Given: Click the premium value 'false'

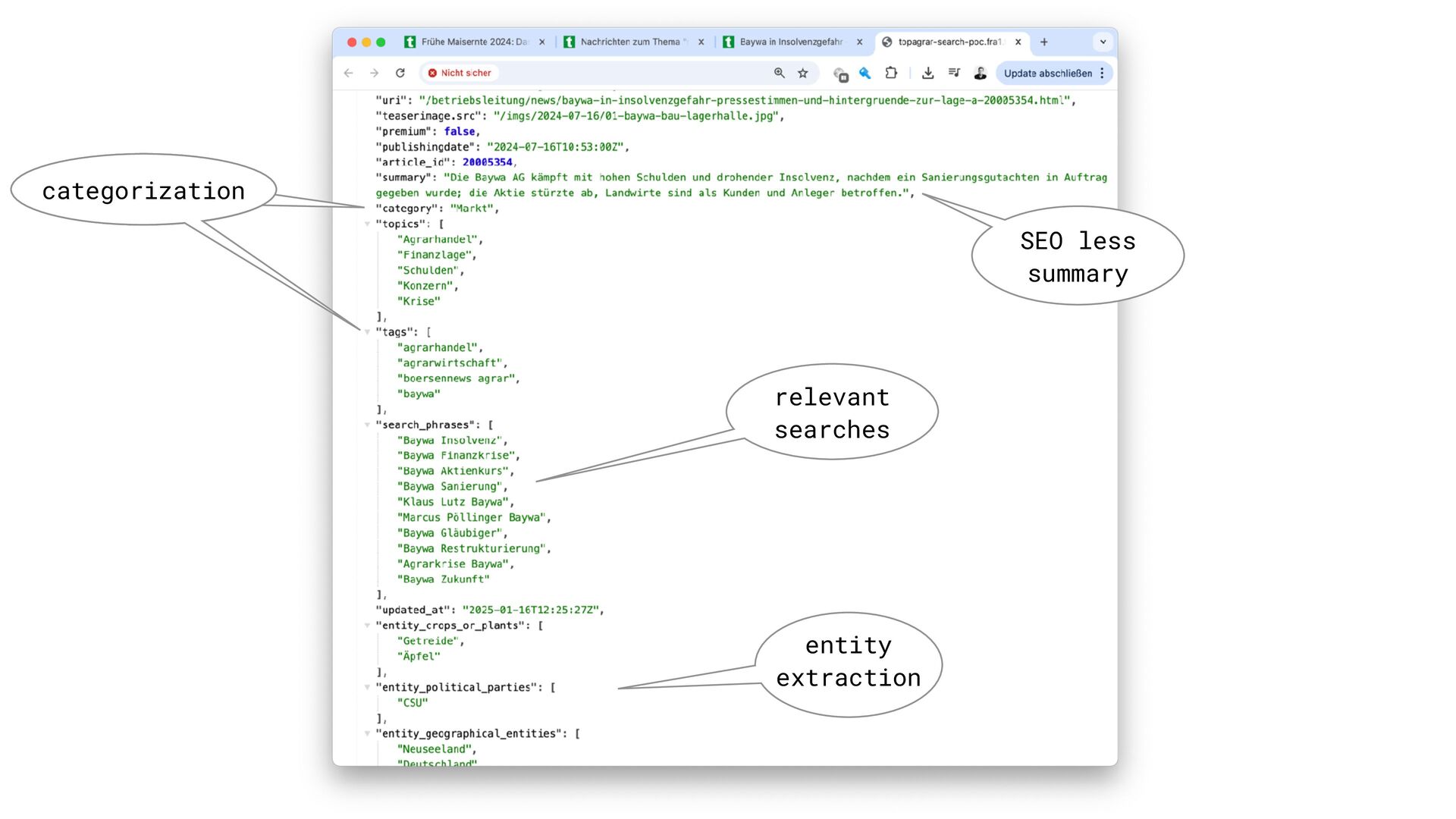Looking at the screenshot, I should pos(460,131).
